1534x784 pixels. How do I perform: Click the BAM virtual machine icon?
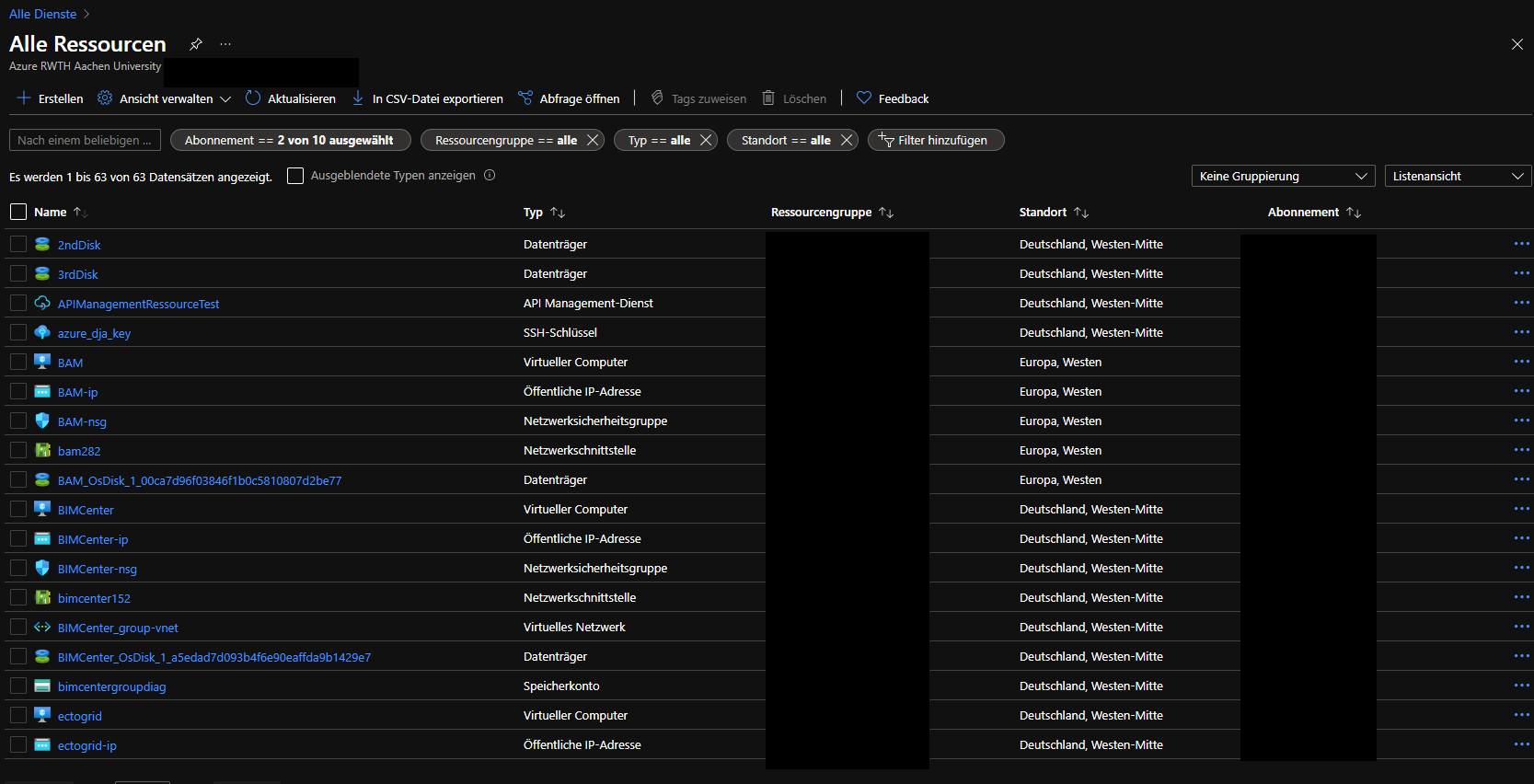point(42,362)
